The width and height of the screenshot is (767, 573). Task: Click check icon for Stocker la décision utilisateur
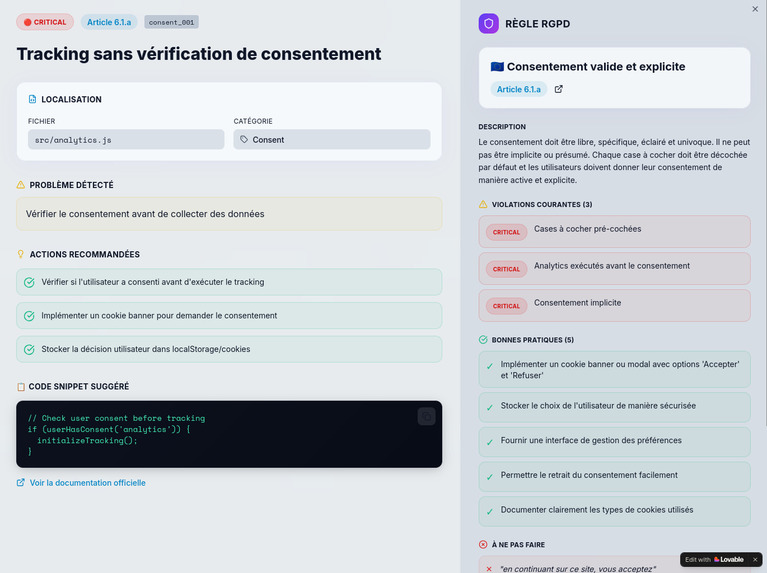point(29,349)
